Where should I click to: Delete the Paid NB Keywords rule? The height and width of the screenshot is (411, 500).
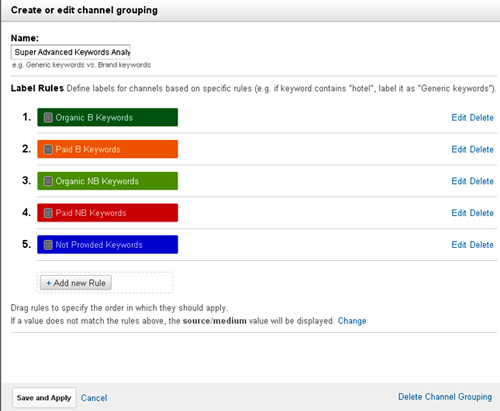pyautogui.click(x=481, y=213)
